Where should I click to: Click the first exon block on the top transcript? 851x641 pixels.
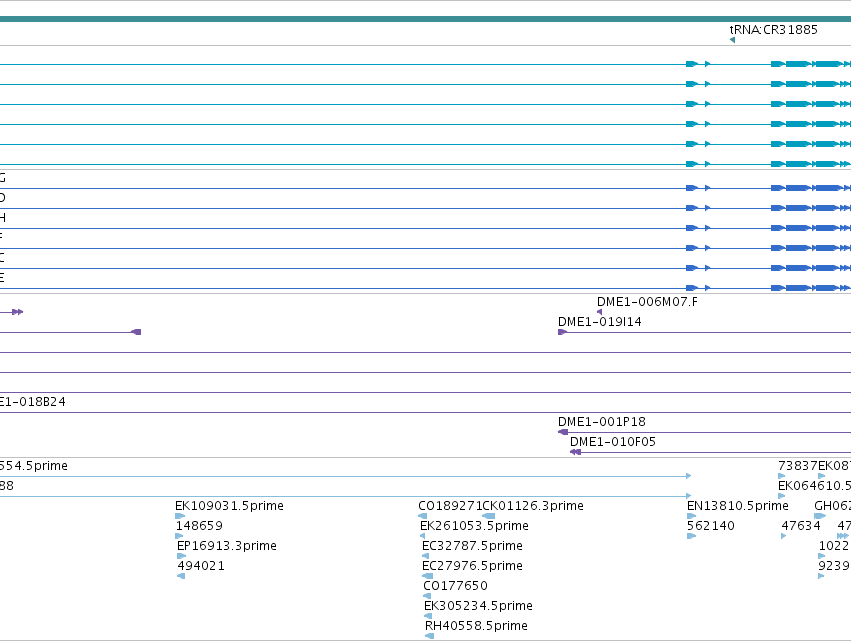pyautogui.click(x=691, y=64)
